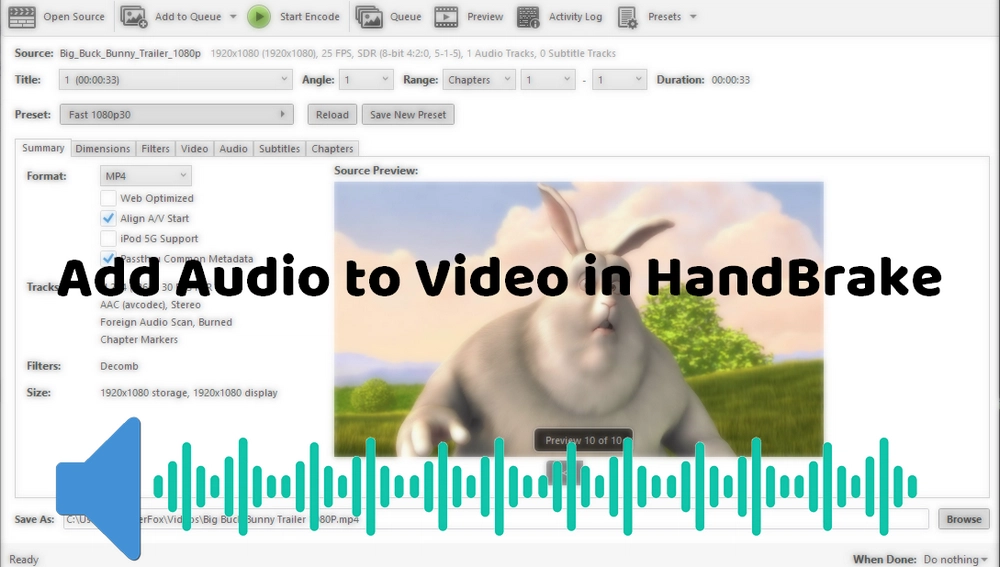Click the Preview film icon
This screenshot has width=1000, height=567.
click(447, 16)
